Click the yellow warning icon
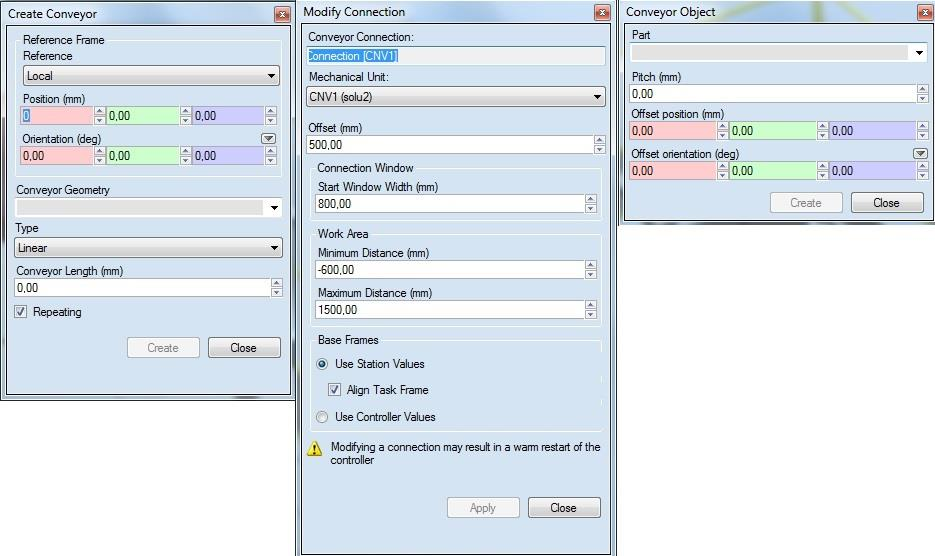This screenshot has width=935, height=556. [314, 449]
